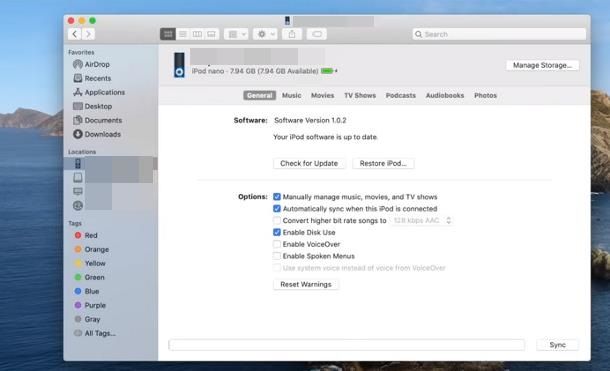Switch to the Music tab
This screenshot has height=371, width=610.
tap(291, 95)
